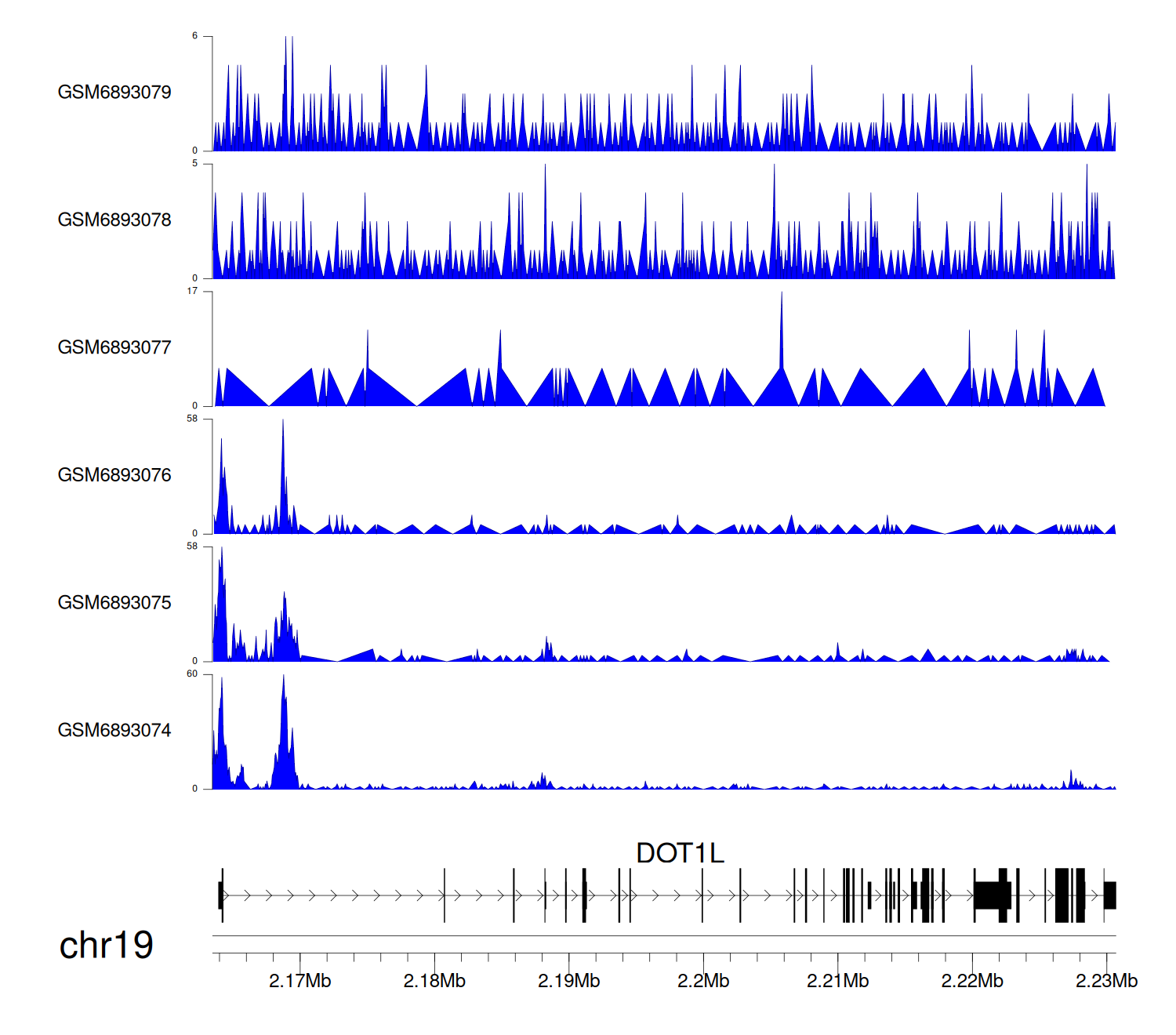This screenshot has height=1035, width=1176.
Task: Click the GSM6893079 track label
Action: (114, 93)
